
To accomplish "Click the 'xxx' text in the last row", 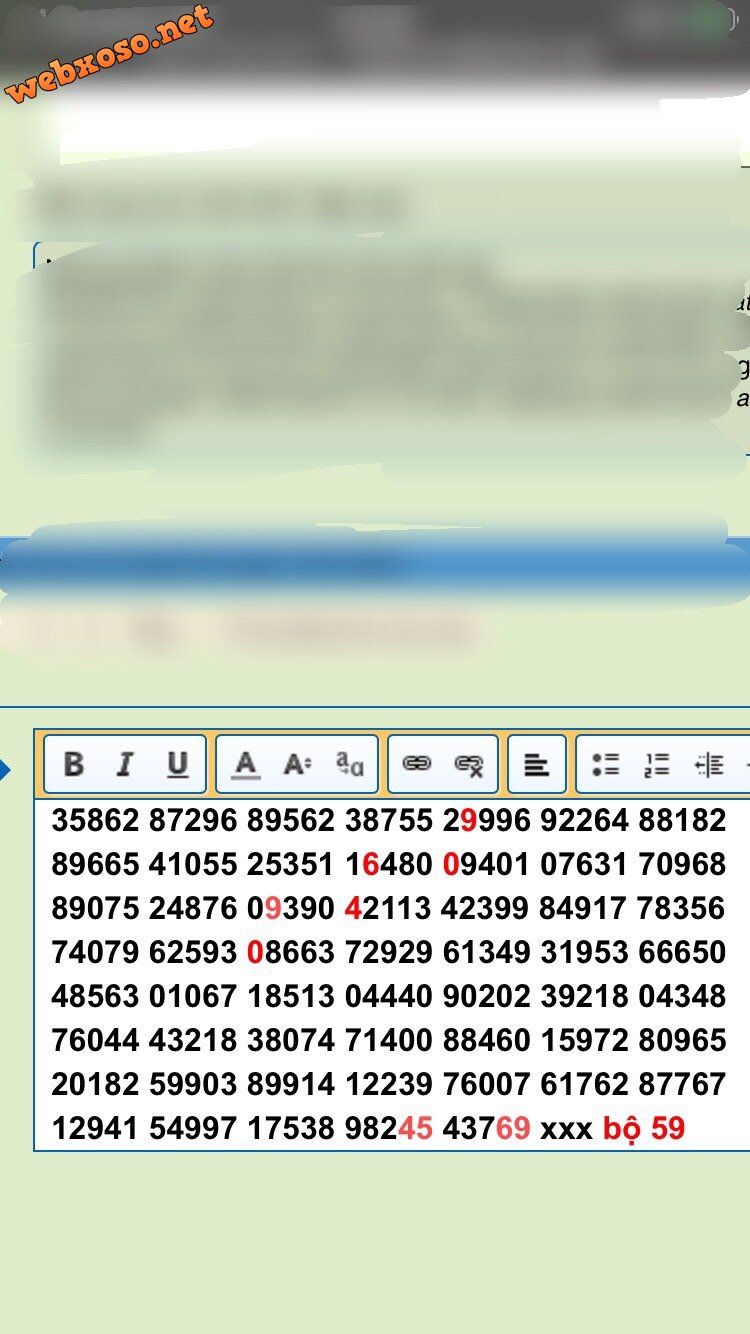I will (567, 1131).
